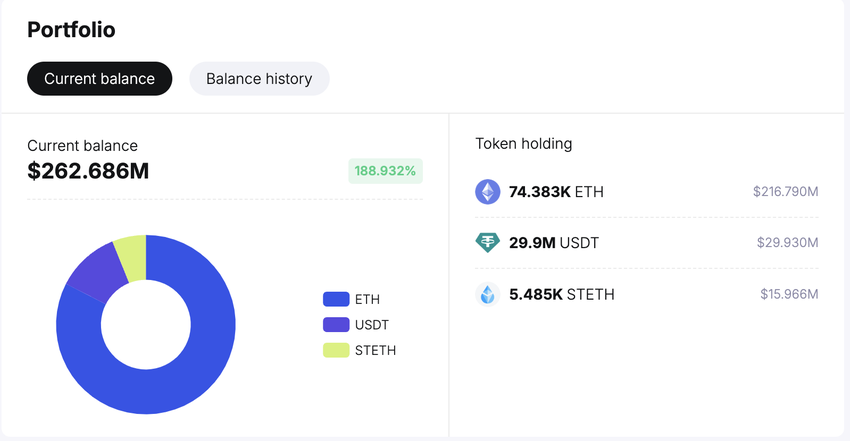Click the 5.485K STETH holding amount
Image resolution: width=850 pixels, height=441 pixels.
tap(561, 294)
